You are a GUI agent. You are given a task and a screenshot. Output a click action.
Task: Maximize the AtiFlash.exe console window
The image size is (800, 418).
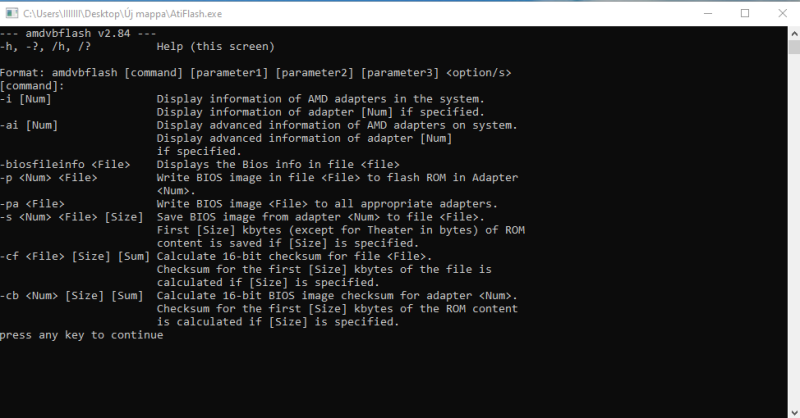pyautogui.click(x=745, y=13)
